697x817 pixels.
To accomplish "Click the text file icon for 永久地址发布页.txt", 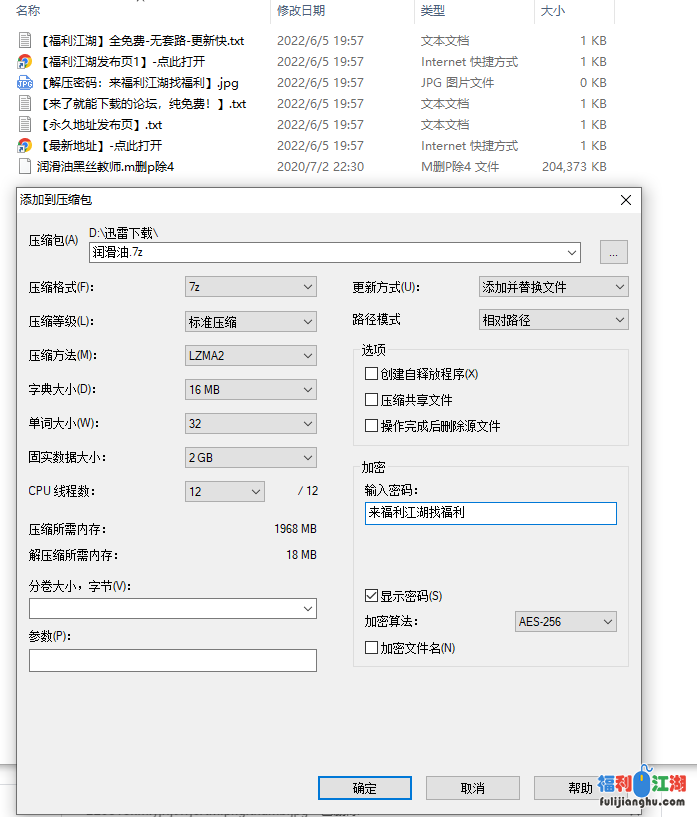I will click(26, 125).
